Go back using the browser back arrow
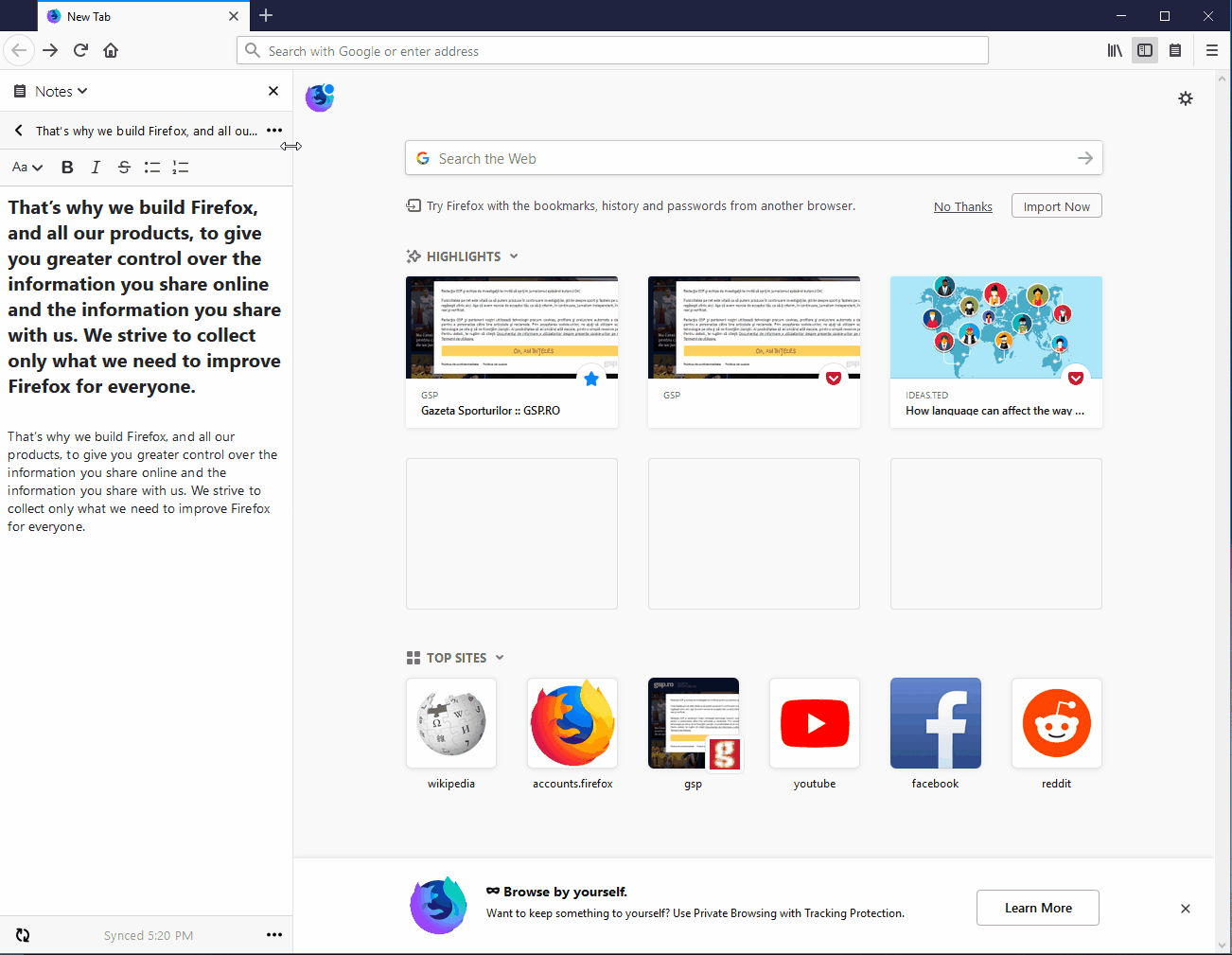 19,50
